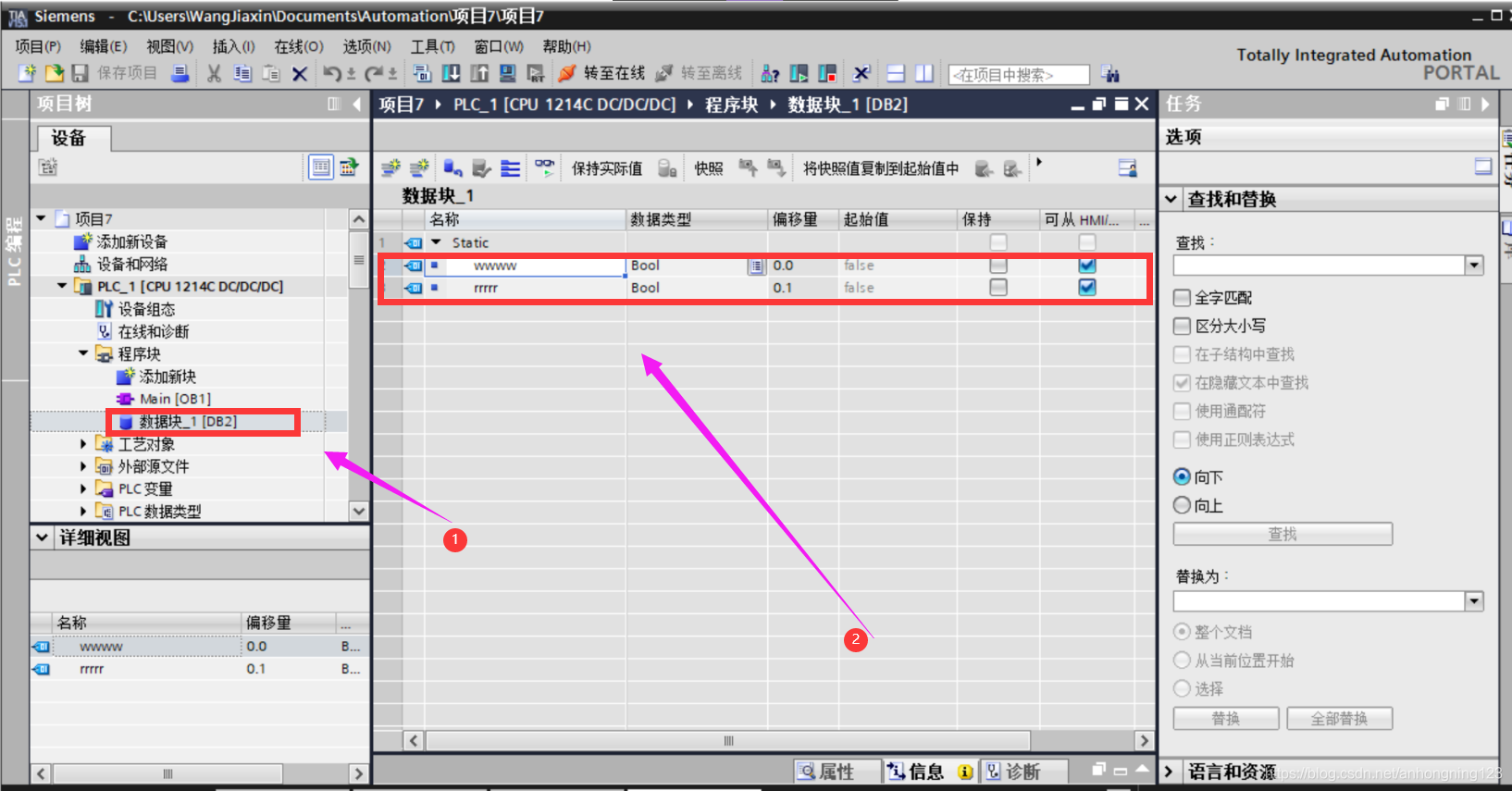Insert row icon in data block toolbar

click(390, 167)
